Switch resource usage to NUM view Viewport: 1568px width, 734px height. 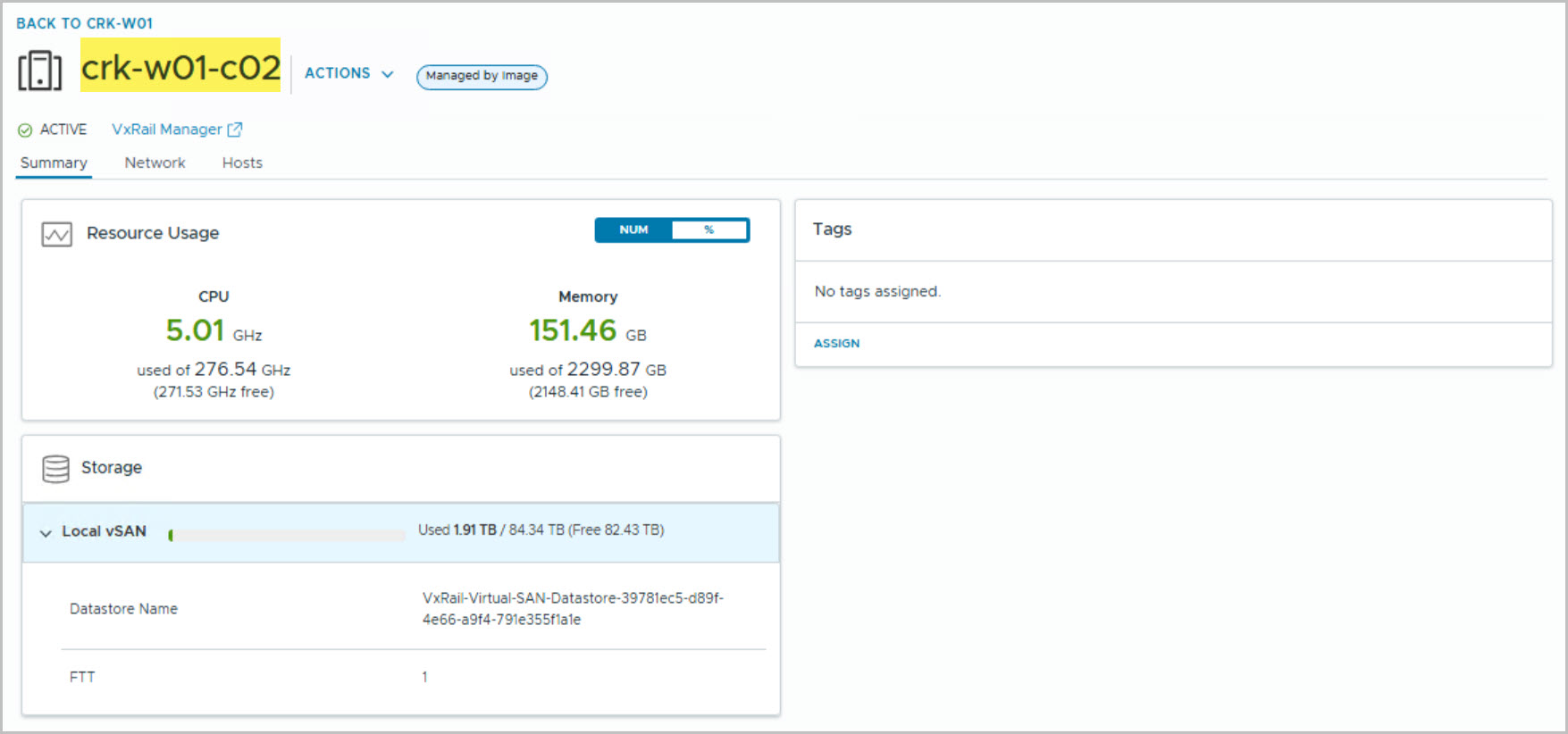pyautogui.click(x=633, y=230)
